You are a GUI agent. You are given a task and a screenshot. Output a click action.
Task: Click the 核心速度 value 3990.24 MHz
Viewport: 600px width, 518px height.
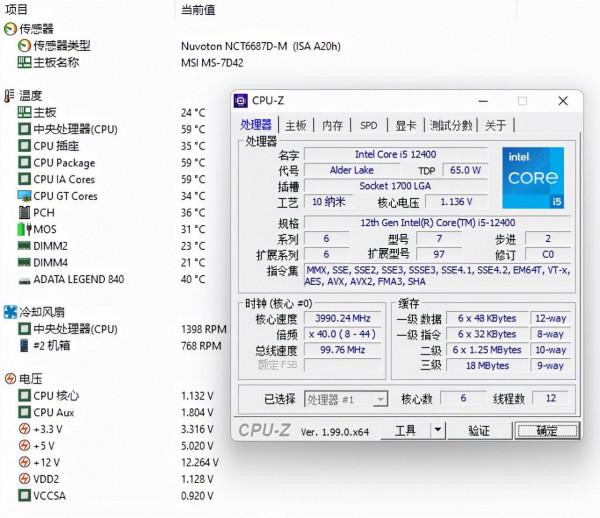click(343, 318)
